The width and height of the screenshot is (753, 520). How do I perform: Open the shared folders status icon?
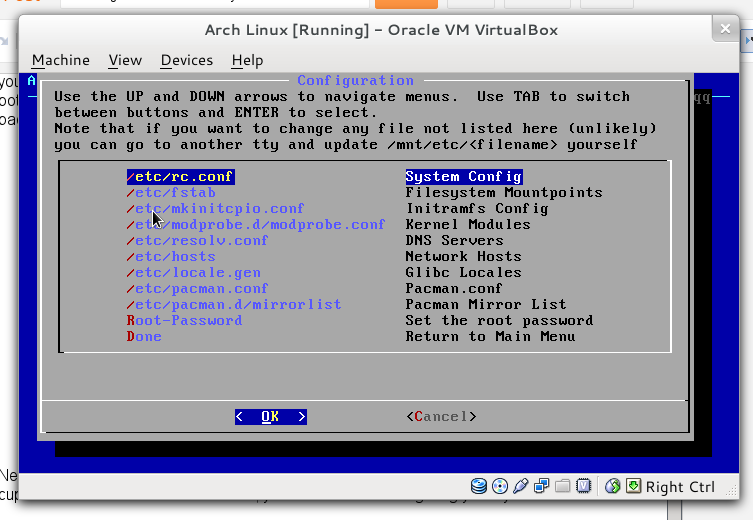tap(562, 486)
